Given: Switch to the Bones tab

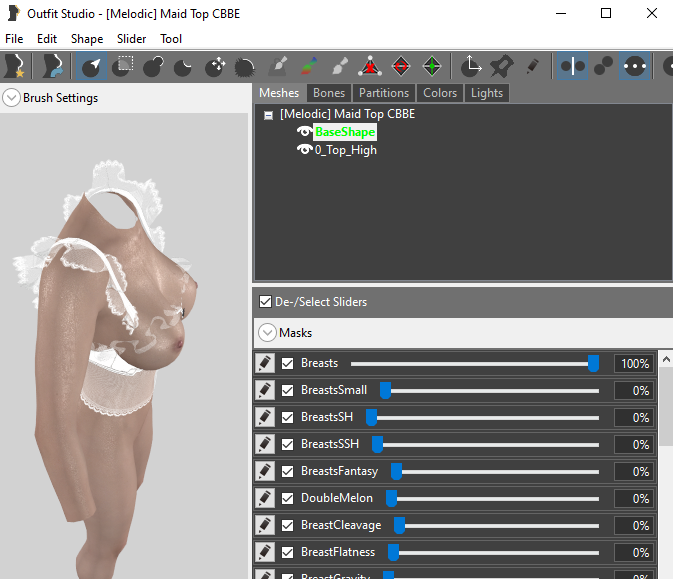Looking at the screenshot, I should [329, 93].
